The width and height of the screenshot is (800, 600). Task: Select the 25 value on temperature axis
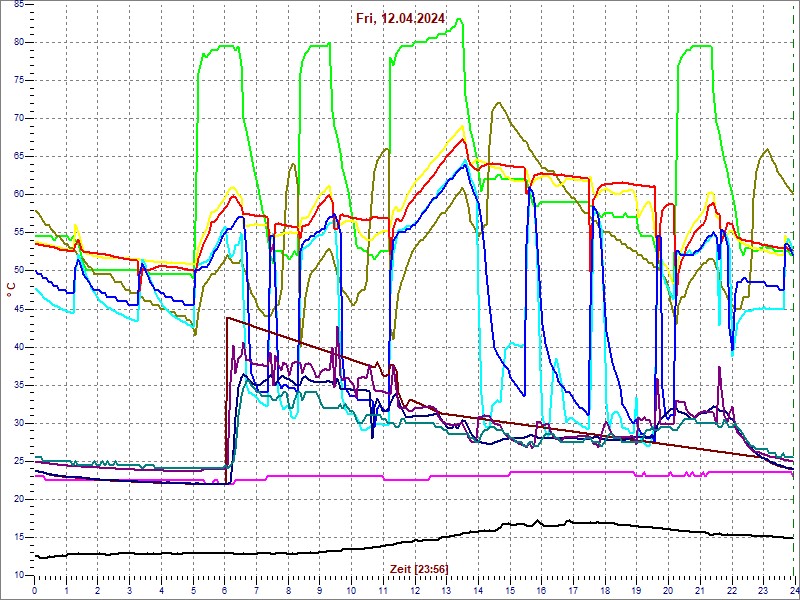pos(19,461)
